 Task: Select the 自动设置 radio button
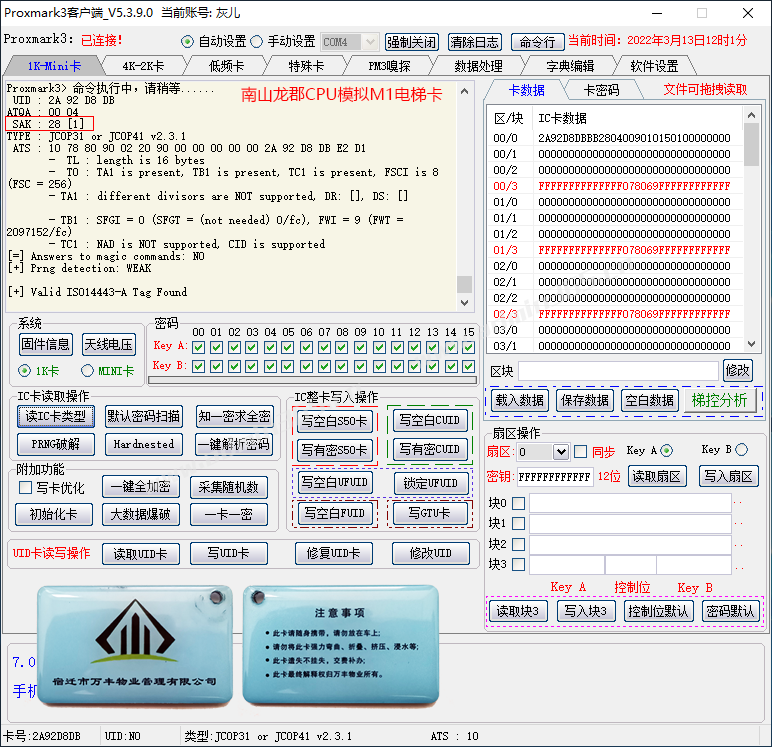point(187,42)
